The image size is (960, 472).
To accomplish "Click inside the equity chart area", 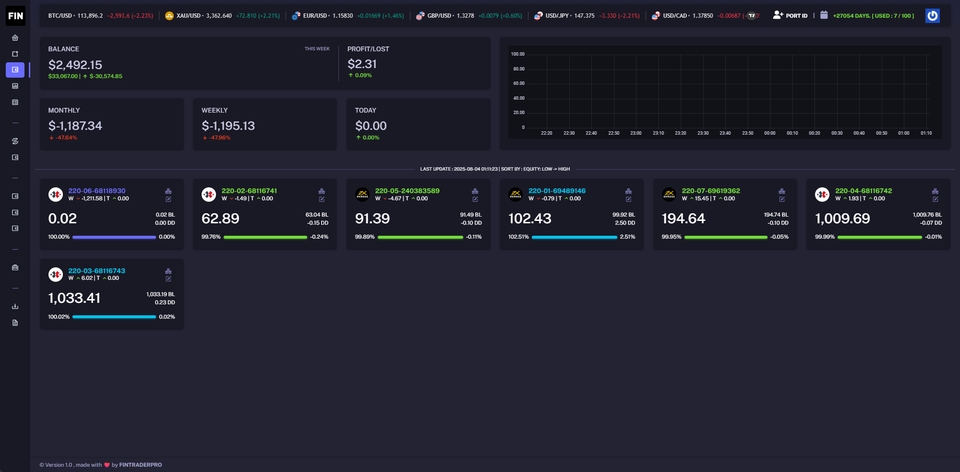I will coord(725,92).
